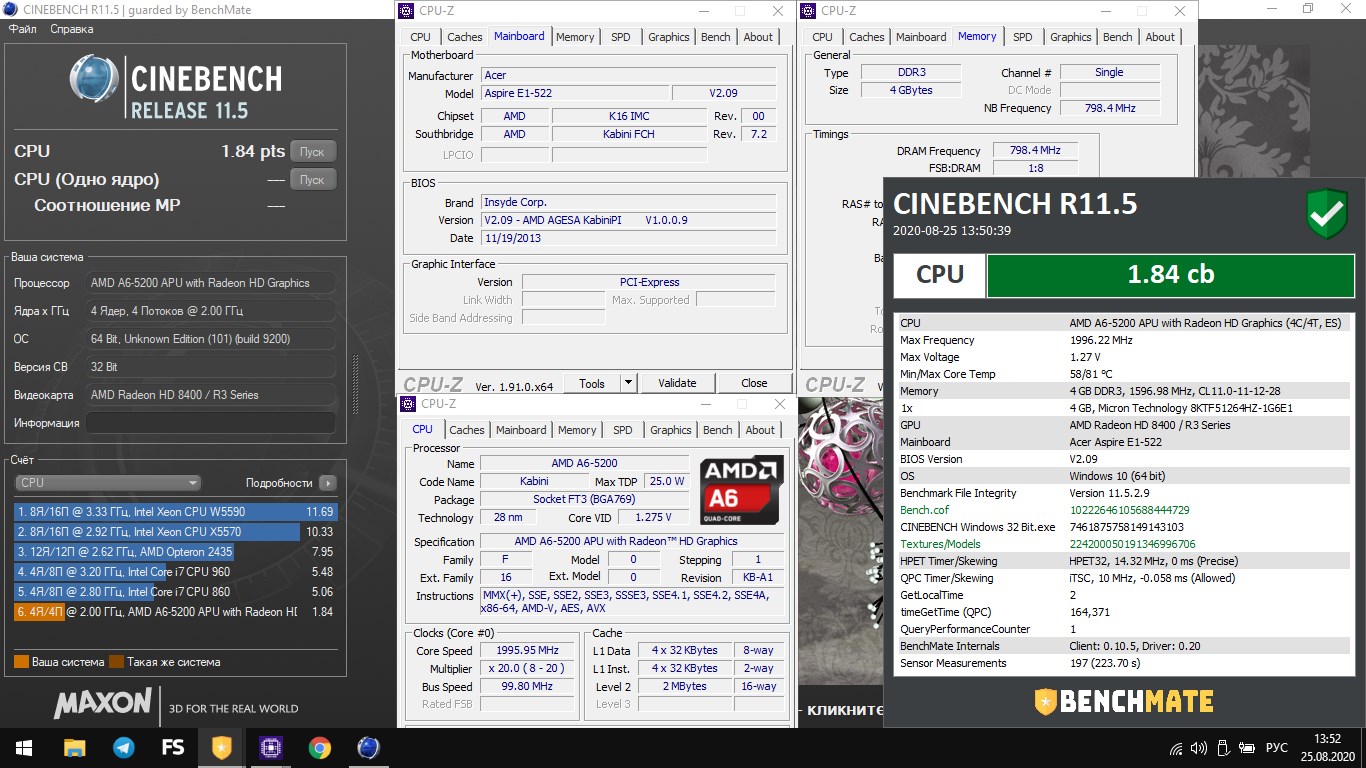Open Справка menu in Cinebench
Image resolution: width=1366 pixels, height=768 pixels.
pyautogui.click(x=70, y=29)
